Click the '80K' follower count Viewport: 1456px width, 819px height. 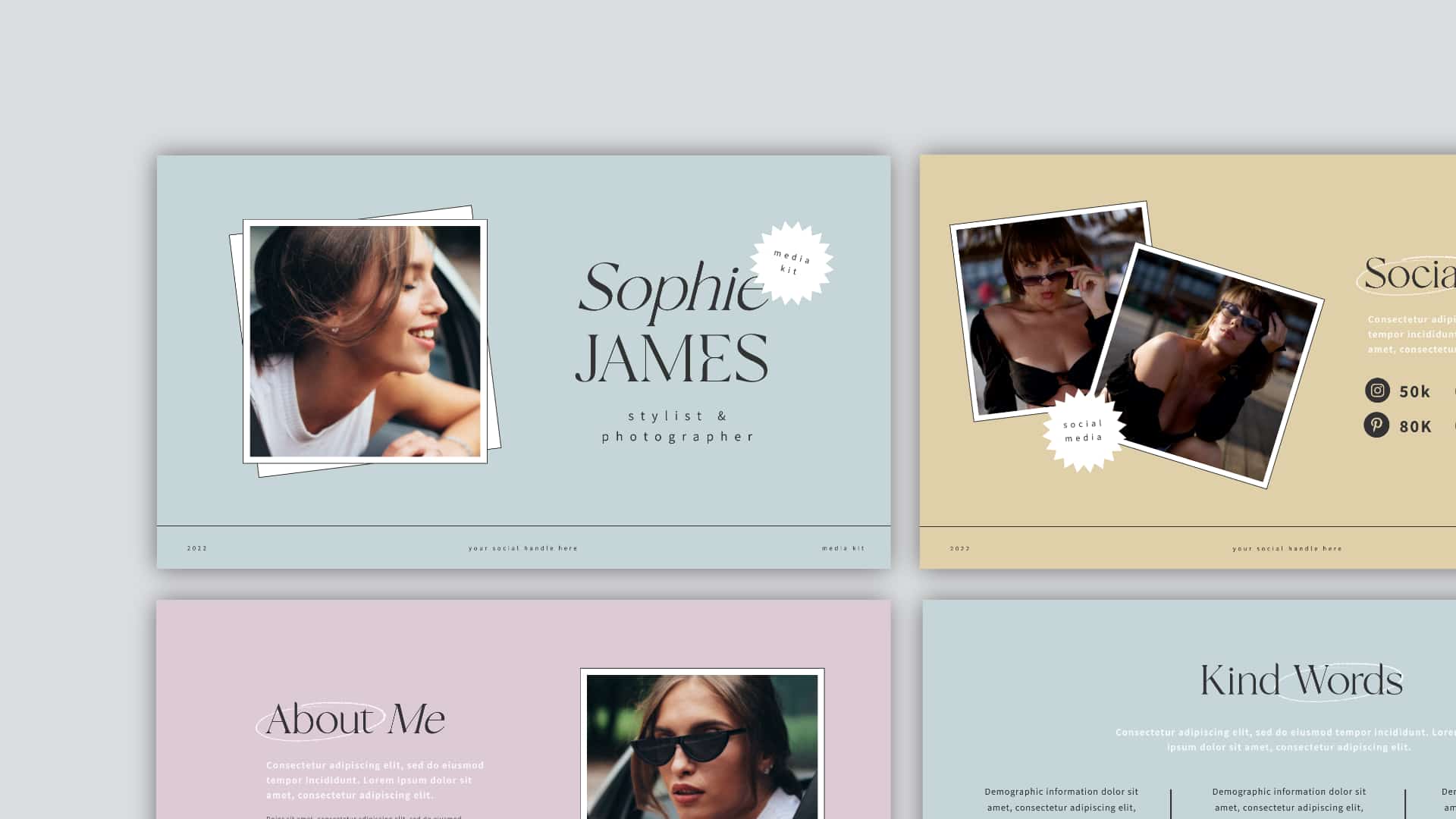coord(1415,427)
